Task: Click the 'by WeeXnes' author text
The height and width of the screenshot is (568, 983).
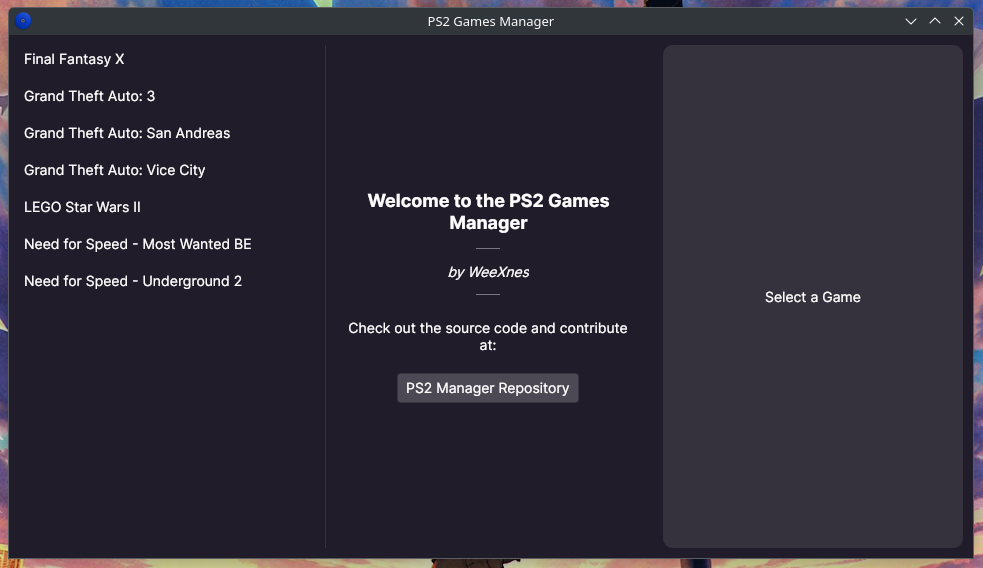Action: pyautogui.click(x=488, y=272)
